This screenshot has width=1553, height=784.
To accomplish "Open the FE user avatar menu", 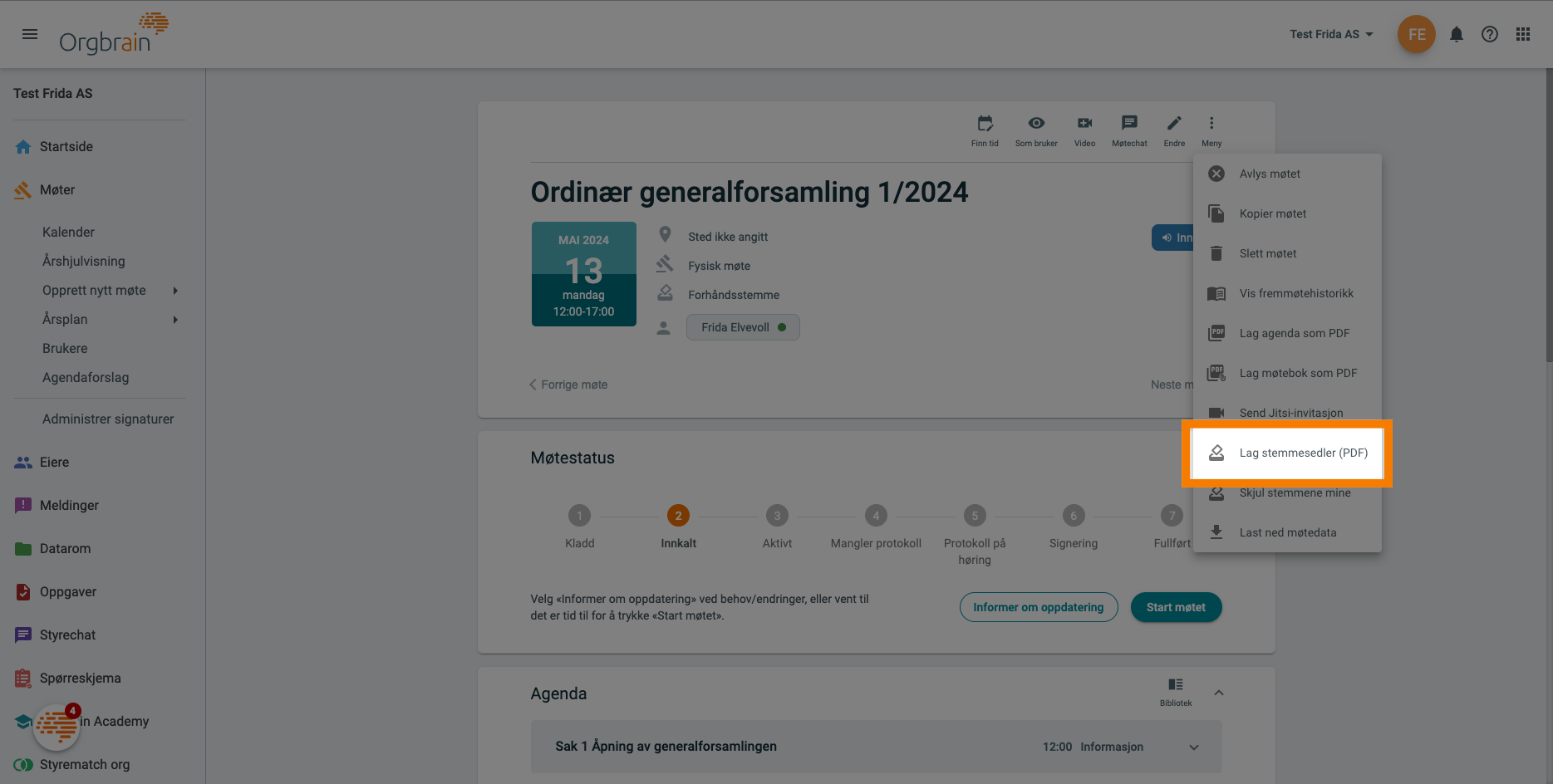I will click(1417, 34).
